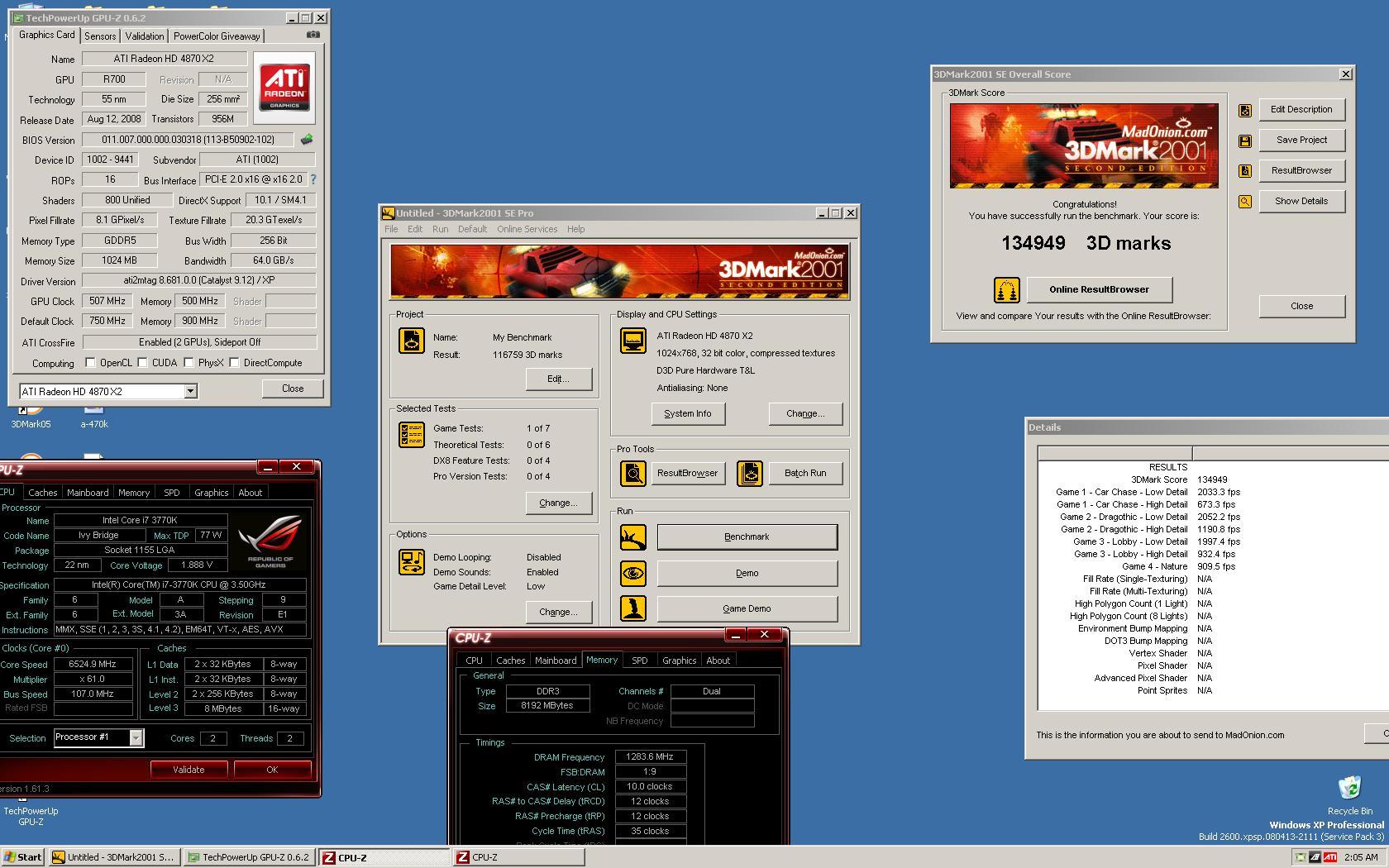The image size is (1389, 868).
Task: Open the Online Services menu
Action: tap(527, 229)
